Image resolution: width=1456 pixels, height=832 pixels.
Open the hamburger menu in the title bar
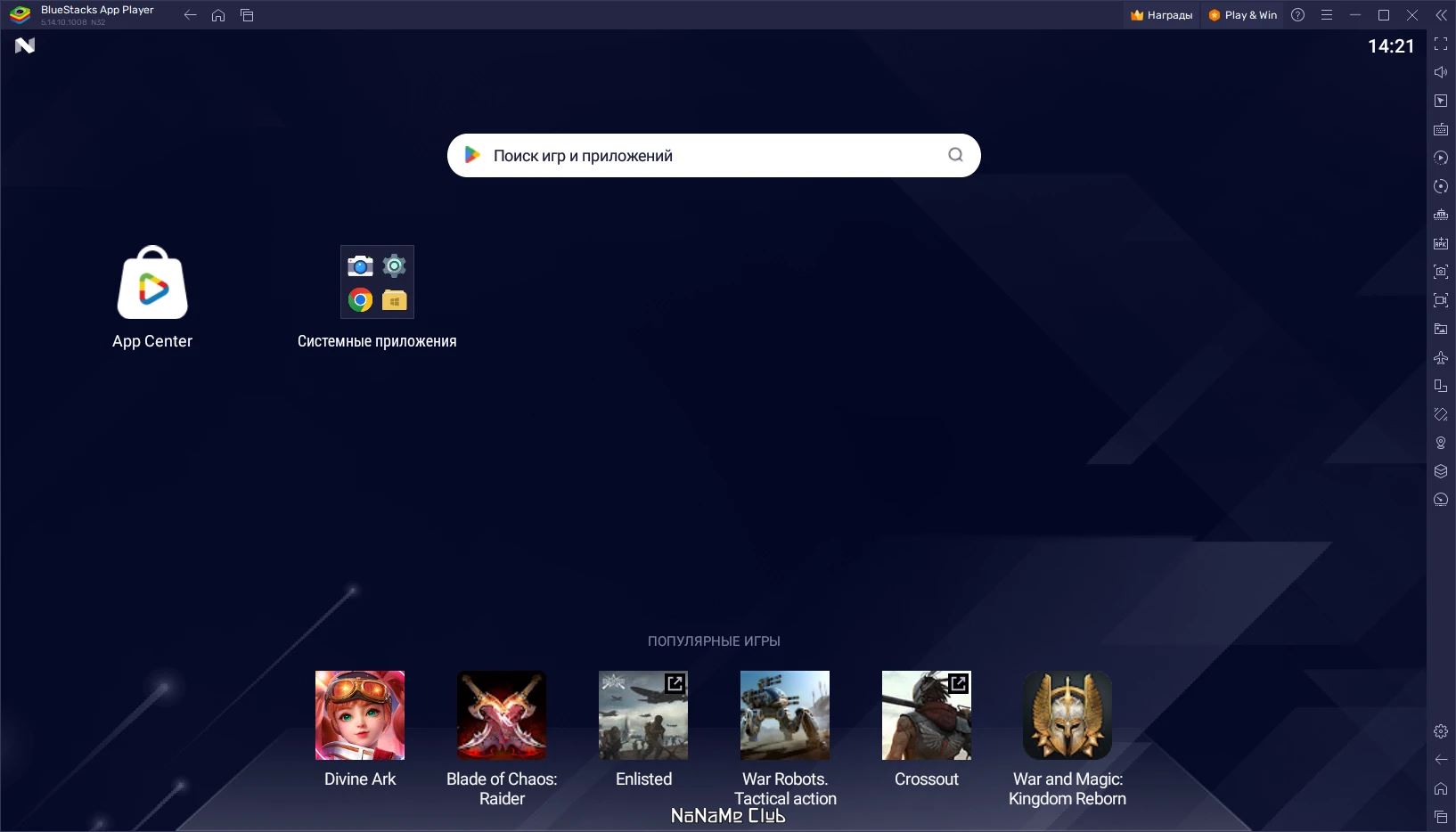[1327, 15]
